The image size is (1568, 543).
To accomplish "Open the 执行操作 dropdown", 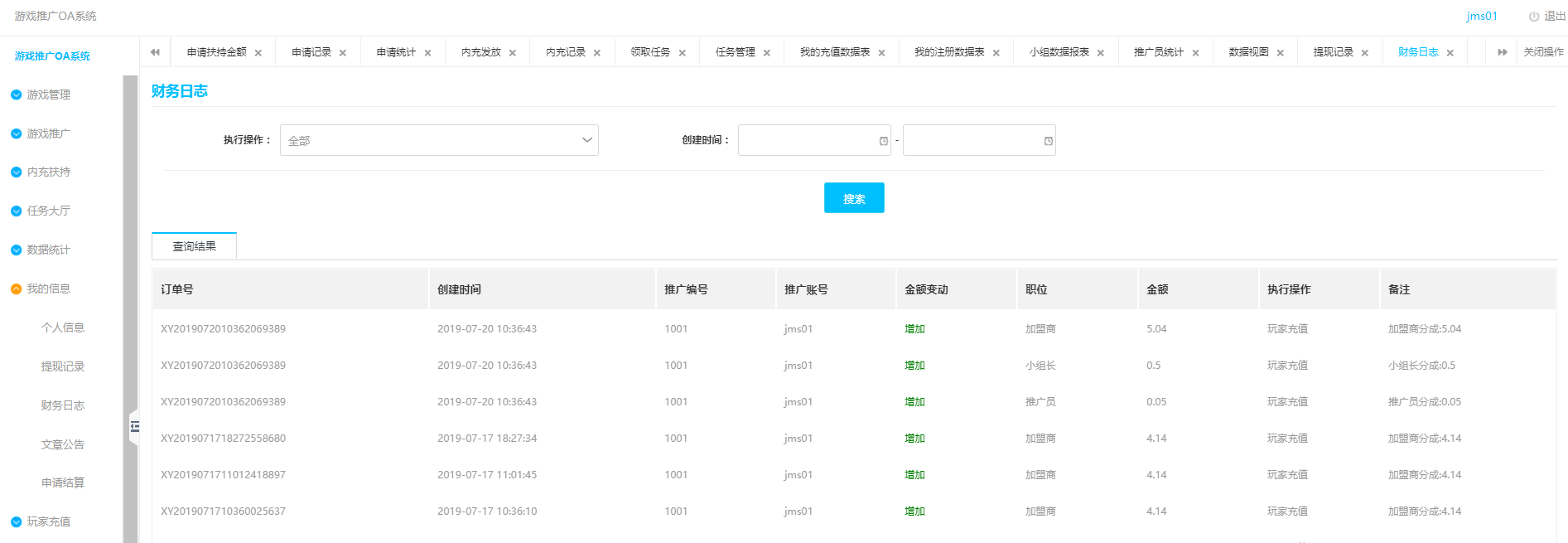I will pos(439,140).
